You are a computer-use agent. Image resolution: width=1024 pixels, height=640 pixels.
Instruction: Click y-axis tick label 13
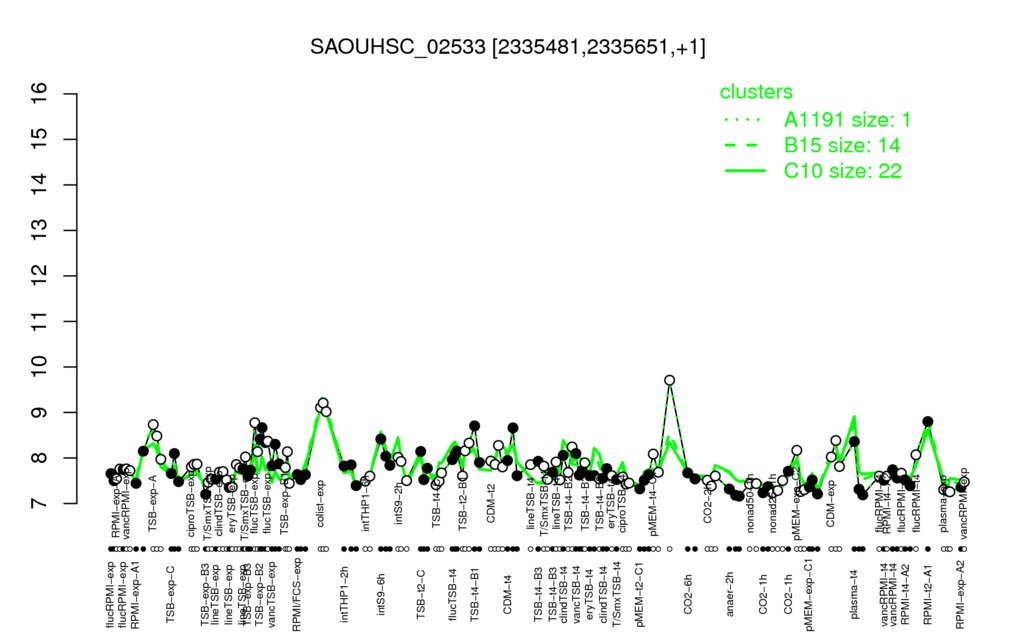point(40,231)
